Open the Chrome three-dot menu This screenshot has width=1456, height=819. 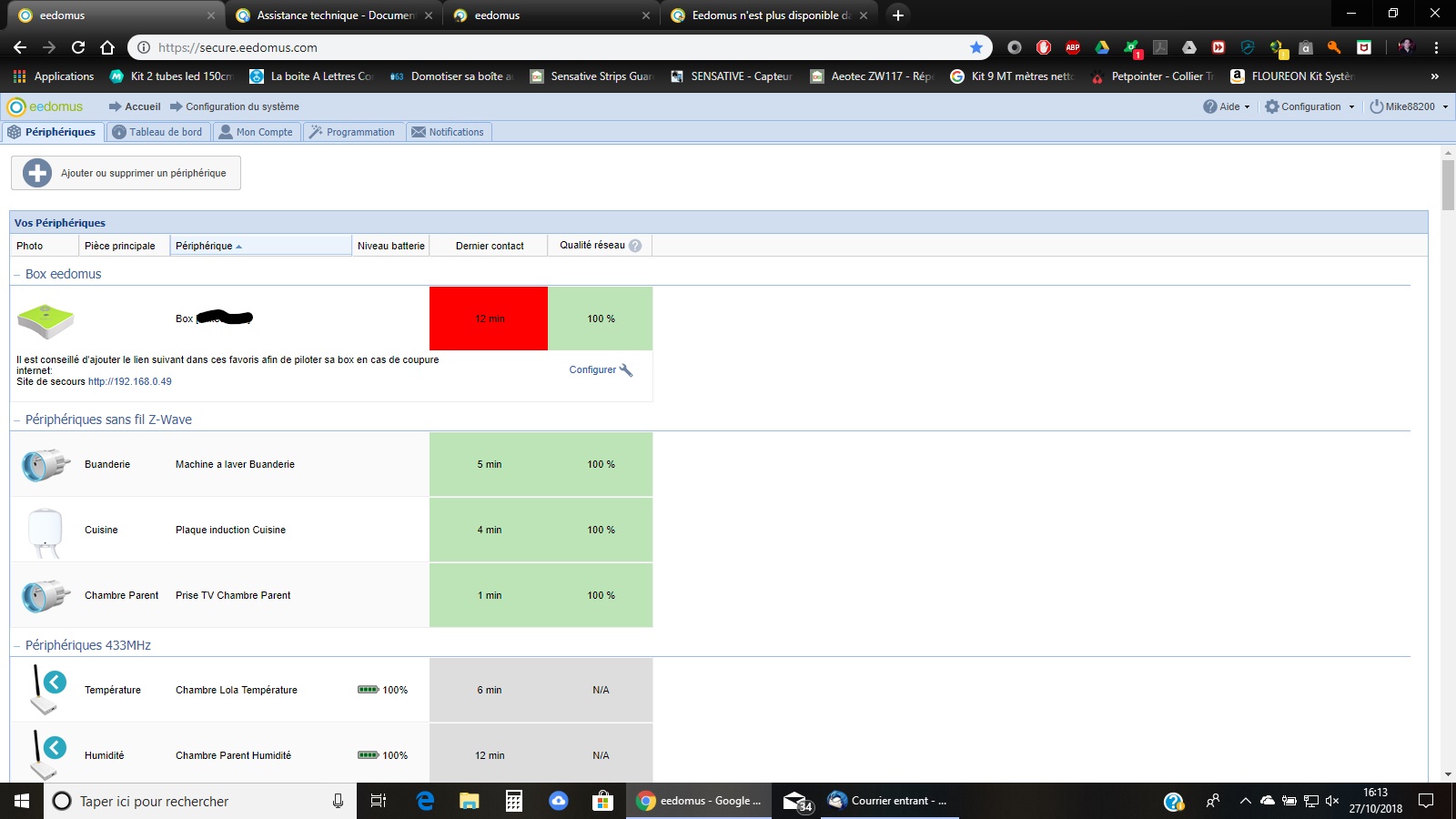1436,47
